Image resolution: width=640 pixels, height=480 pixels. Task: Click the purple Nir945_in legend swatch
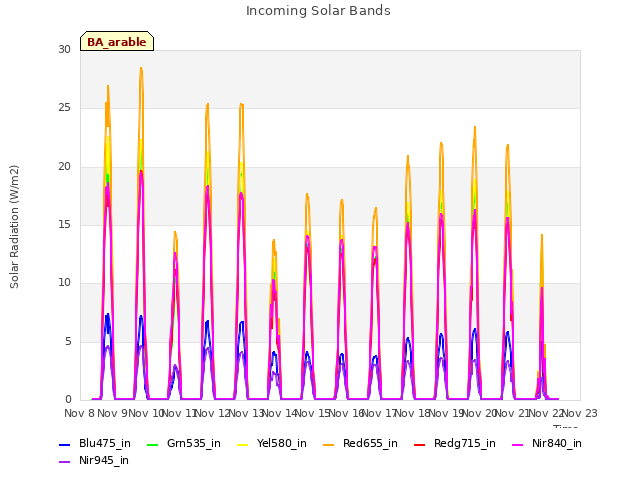(64, 462)
